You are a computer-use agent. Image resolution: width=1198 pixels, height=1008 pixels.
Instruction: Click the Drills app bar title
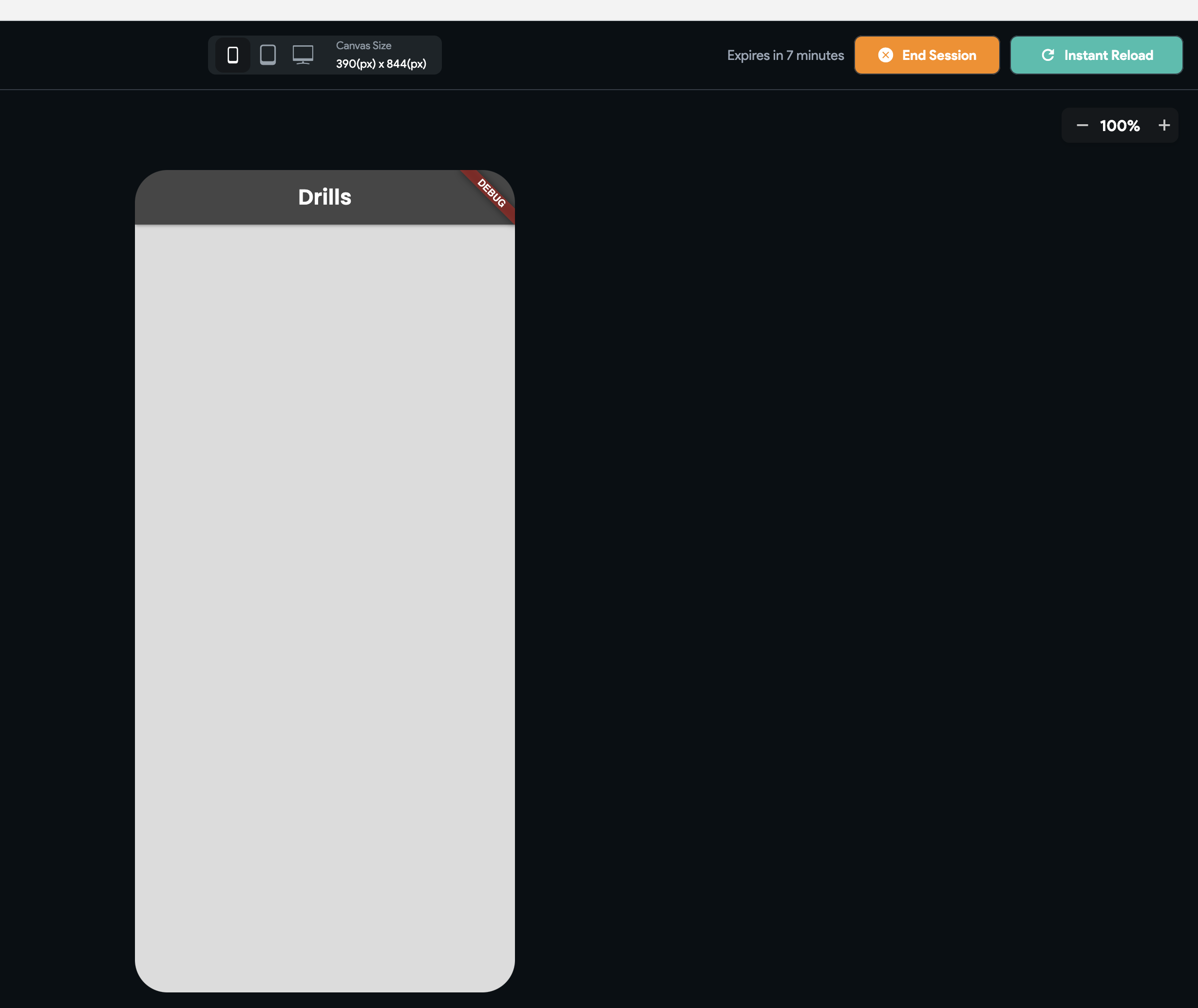[x=324, y=197]
